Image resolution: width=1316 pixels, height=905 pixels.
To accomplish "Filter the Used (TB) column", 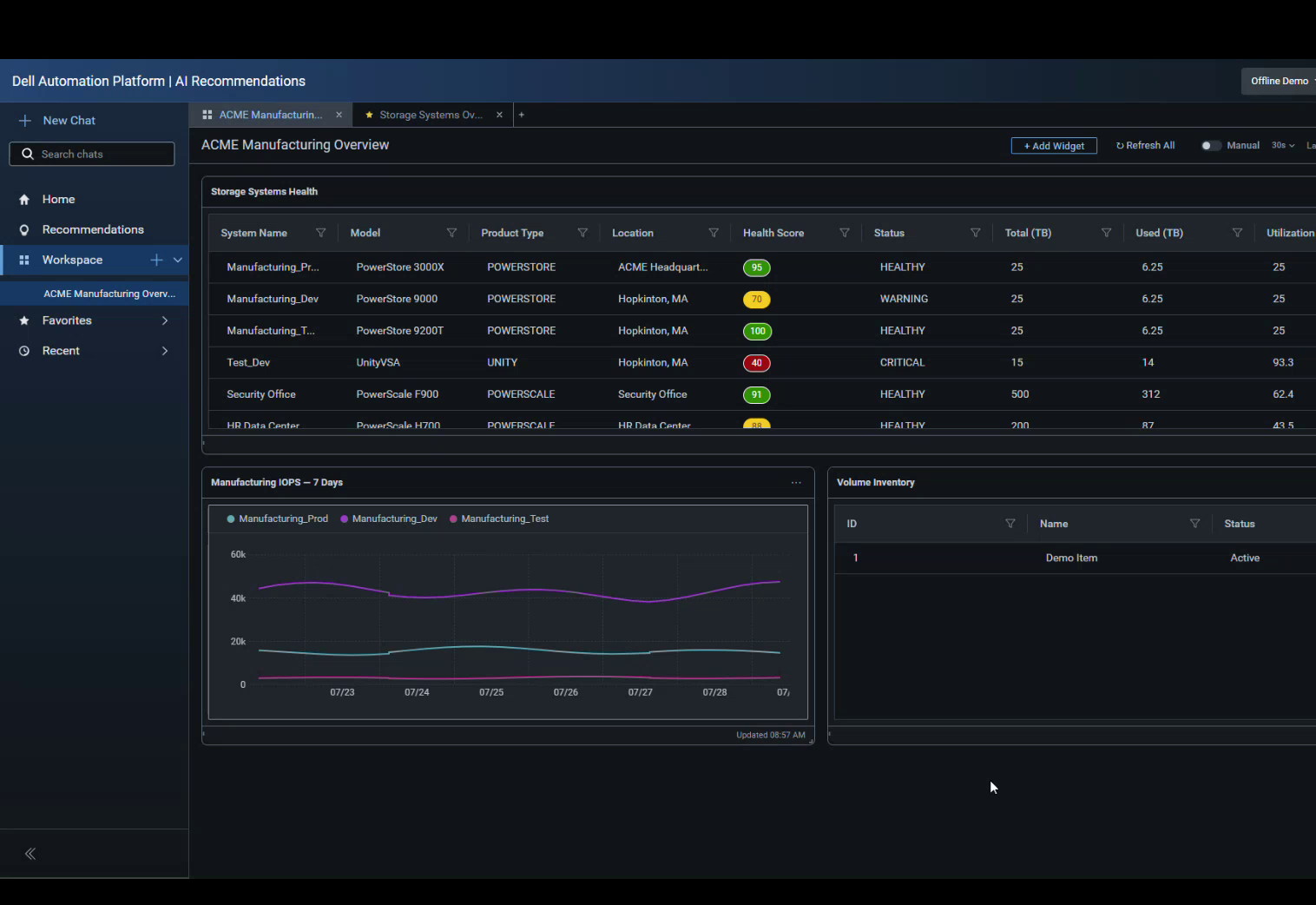I will 1237,233.
